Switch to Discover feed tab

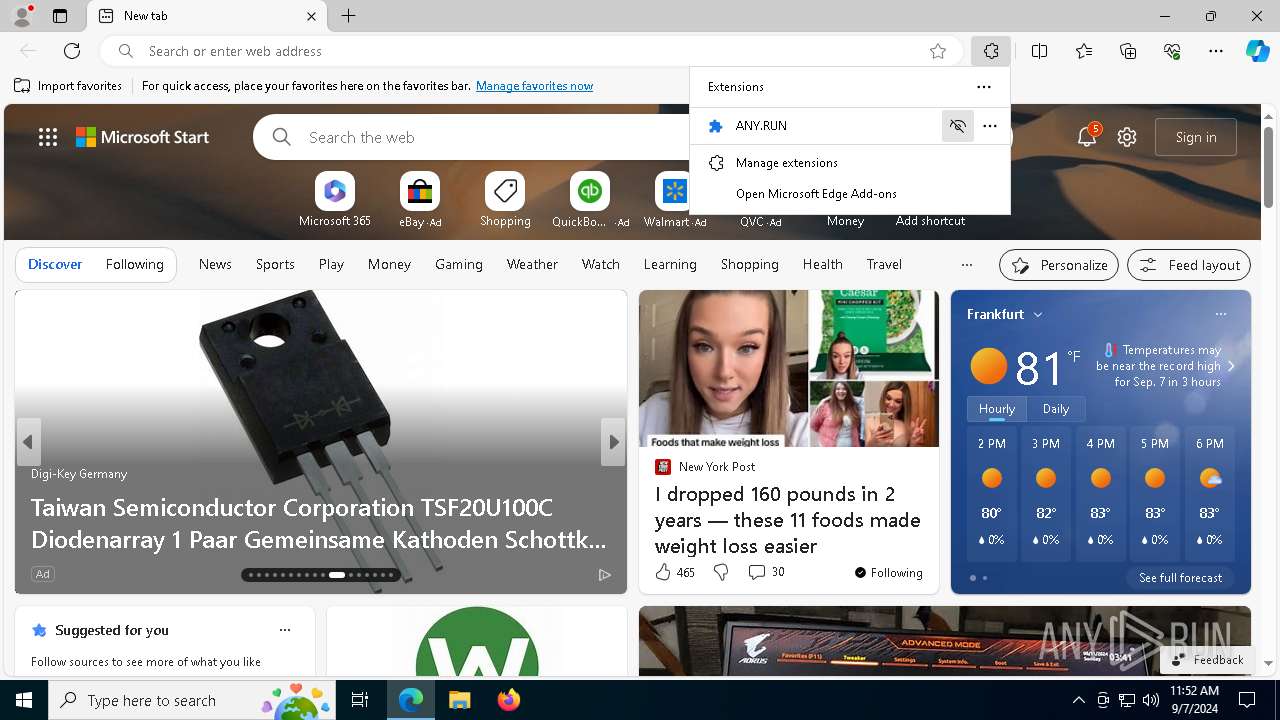point(55,264)
